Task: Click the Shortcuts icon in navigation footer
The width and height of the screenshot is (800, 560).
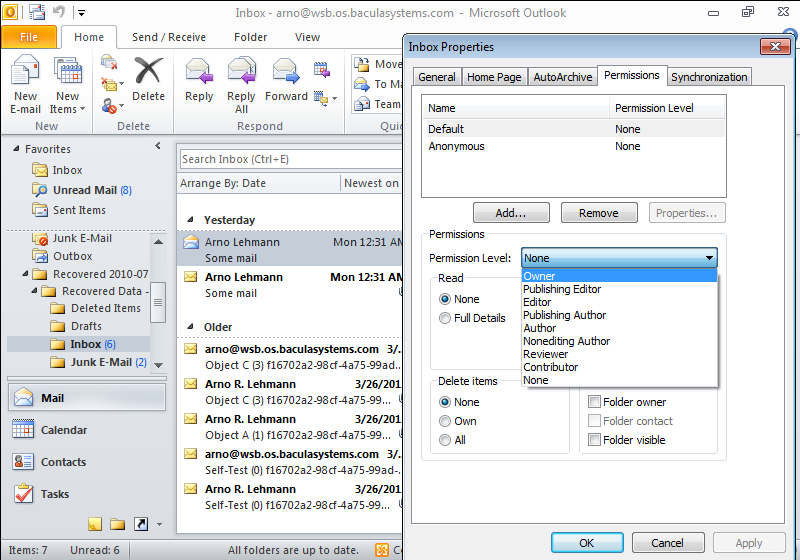Action: (141, 524)
